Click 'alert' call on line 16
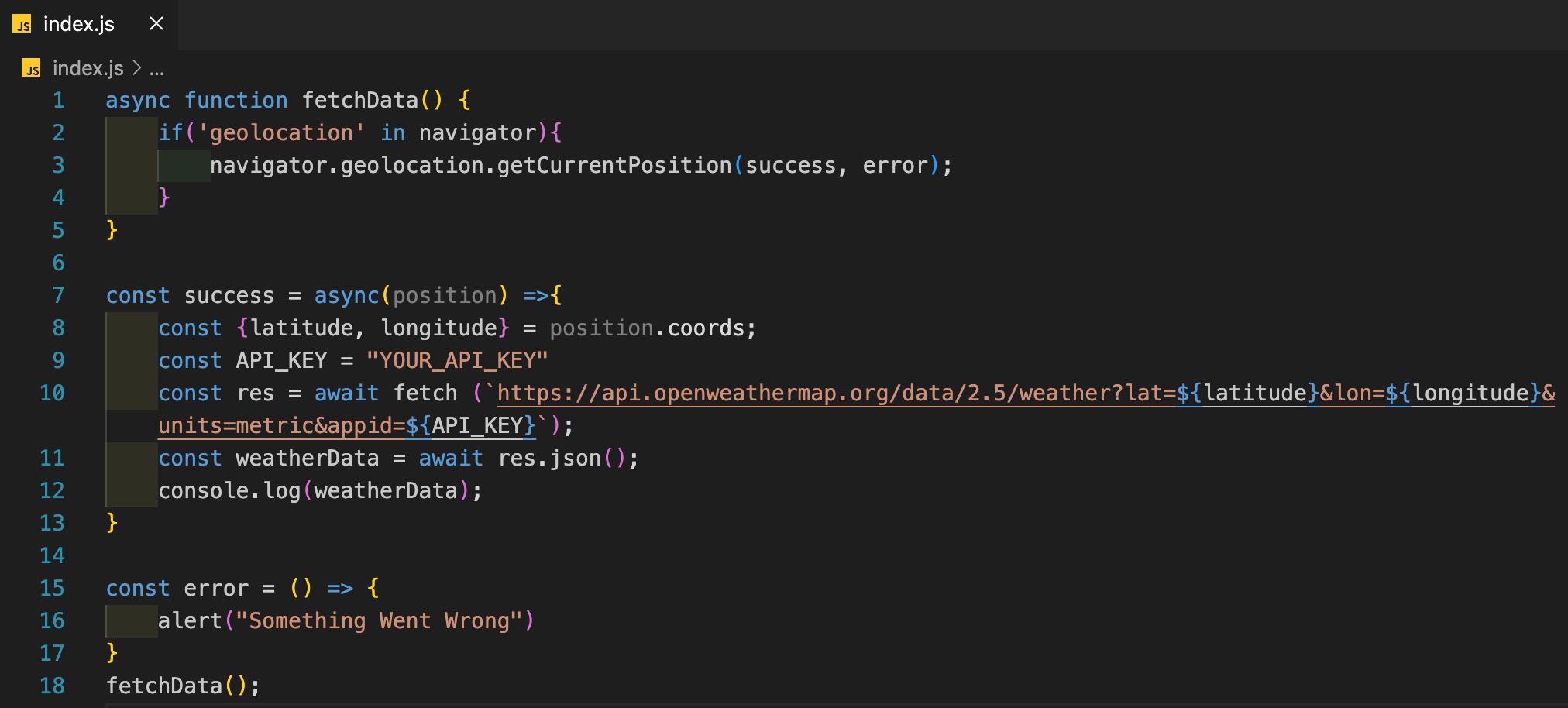The image size is (1568, 708). coord(191,621)
